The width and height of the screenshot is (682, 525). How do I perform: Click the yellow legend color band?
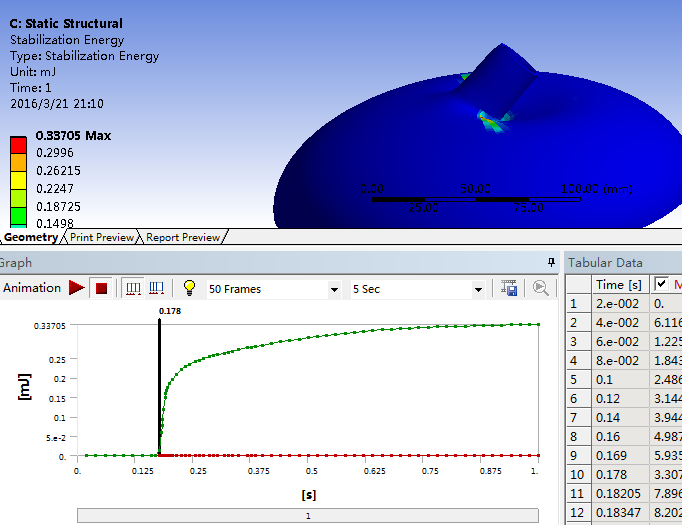(18, 189)
